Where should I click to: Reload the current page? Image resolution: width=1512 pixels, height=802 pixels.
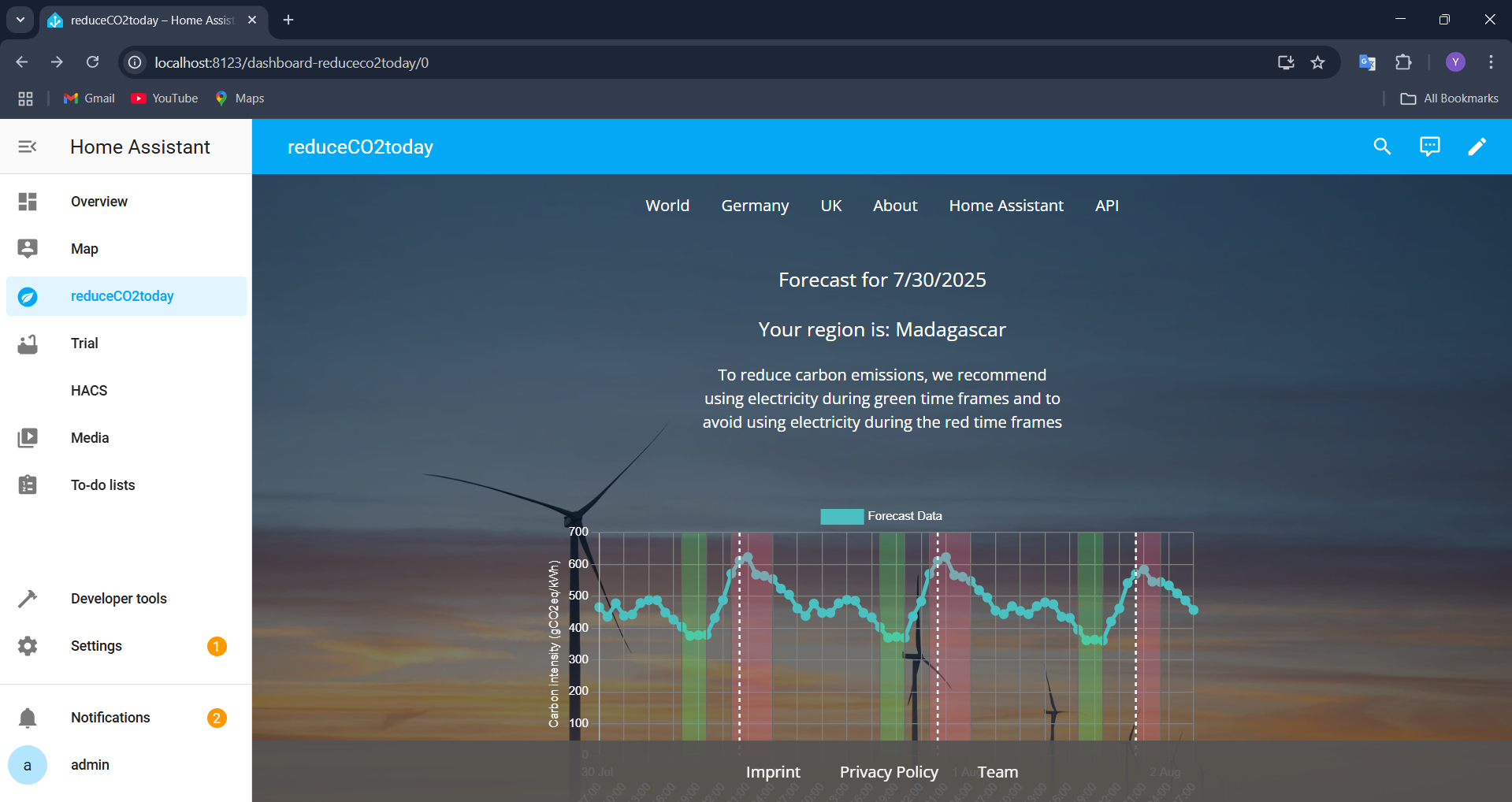[92, 62]
